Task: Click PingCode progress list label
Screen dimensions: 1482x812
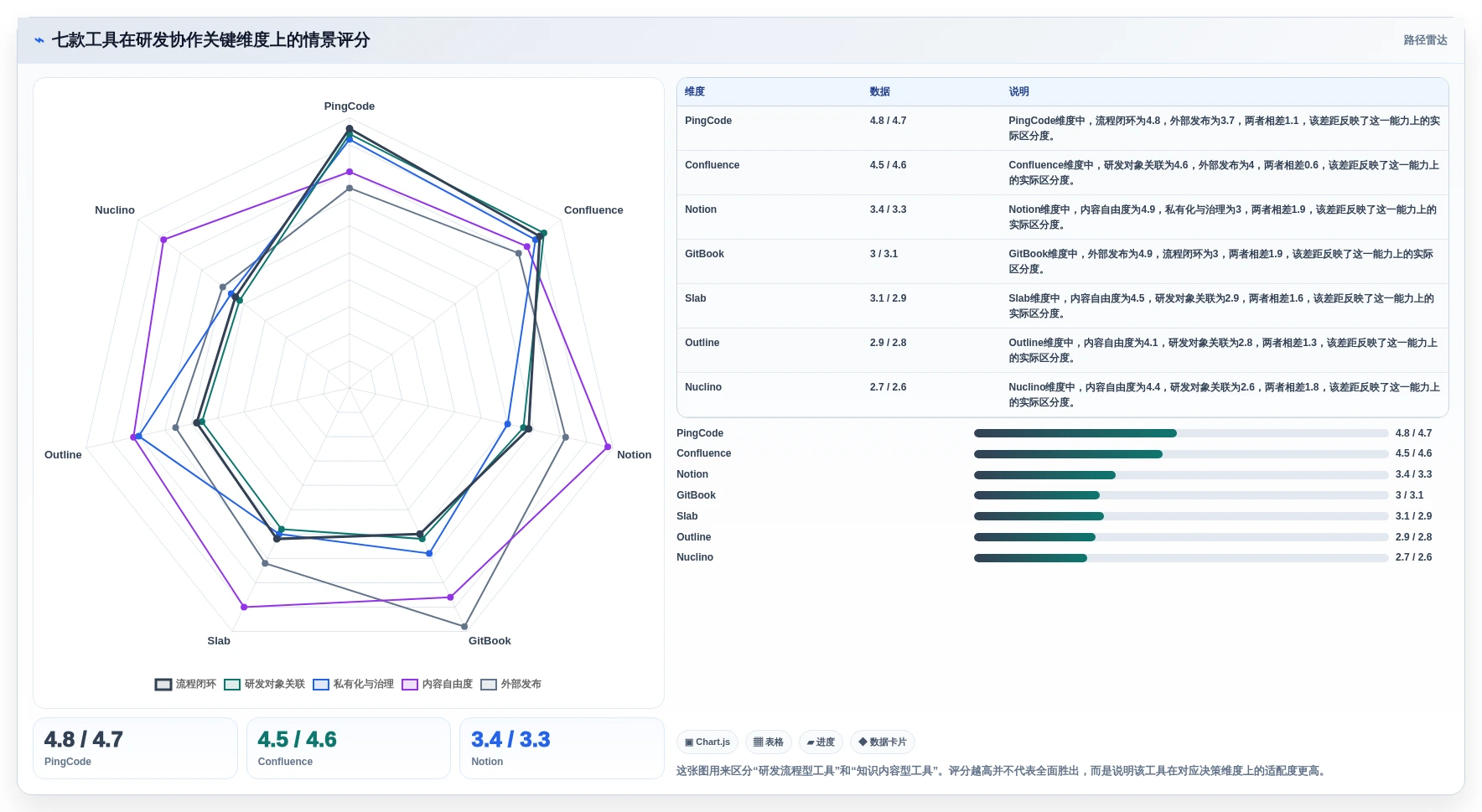Action: pyautogui.click(x=700, y=433)
